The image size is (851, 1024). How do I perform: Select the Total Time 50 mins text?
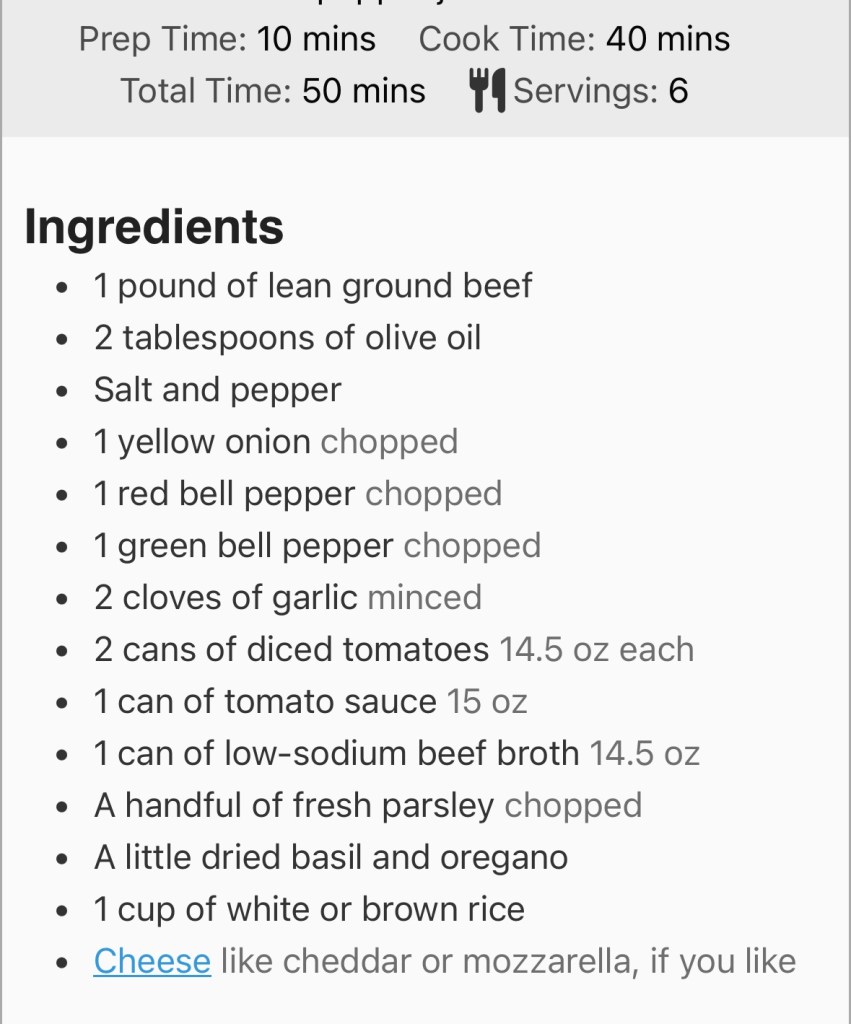273,91
